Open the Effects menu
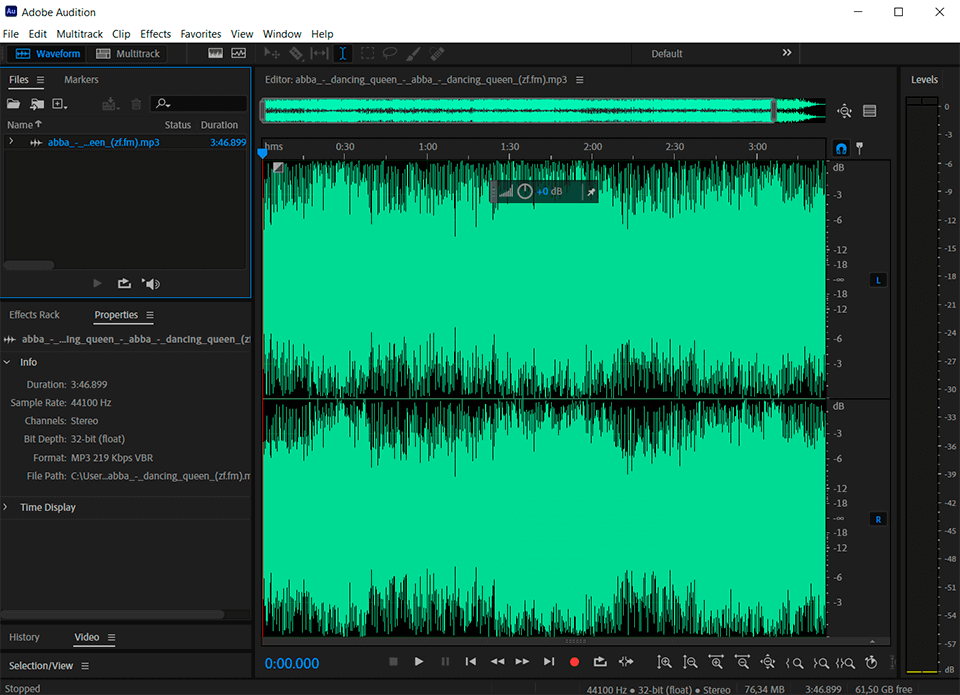 pos(155,33)
